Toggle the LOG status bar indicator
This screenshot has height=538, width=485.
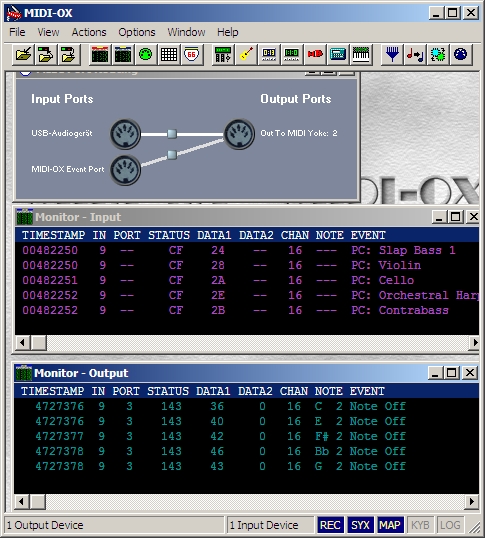(450, 525)
